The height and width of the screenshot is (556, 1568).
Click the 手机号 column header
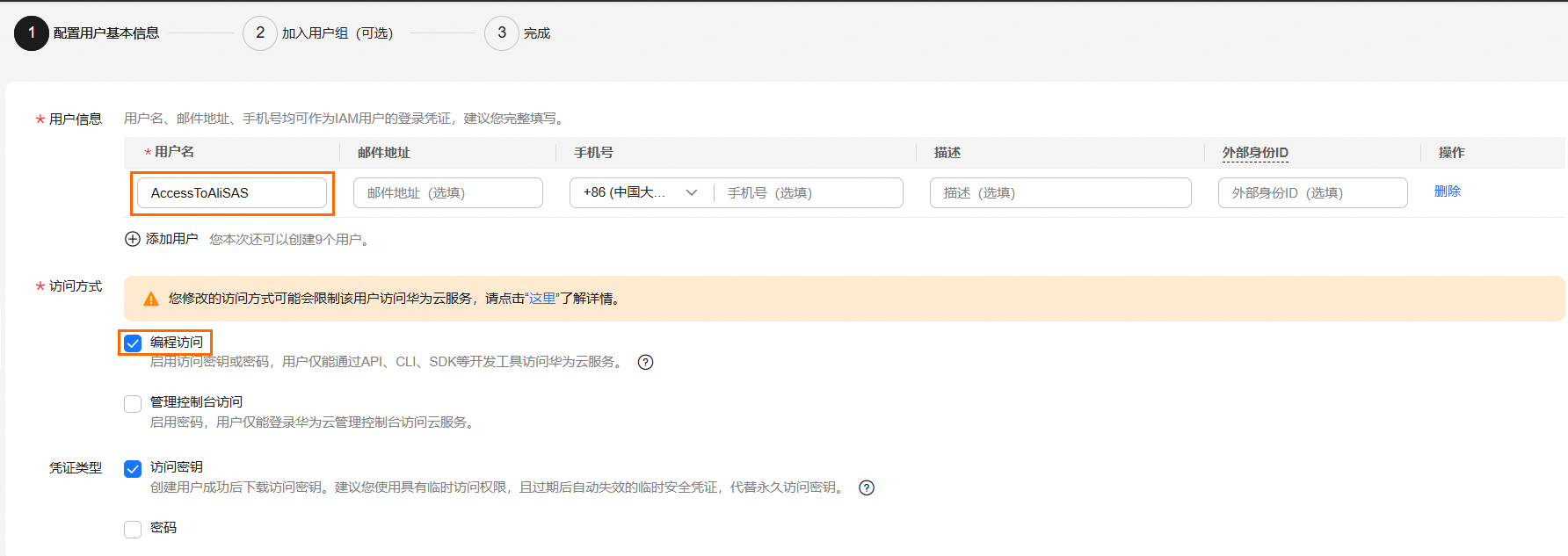[x=593, y=153]
